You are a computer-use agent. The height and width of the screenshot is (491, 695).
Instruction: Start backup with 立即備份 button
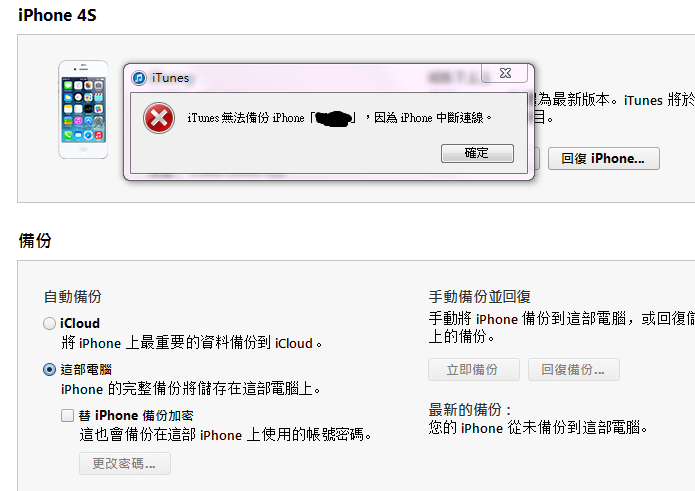coord(474,370)
